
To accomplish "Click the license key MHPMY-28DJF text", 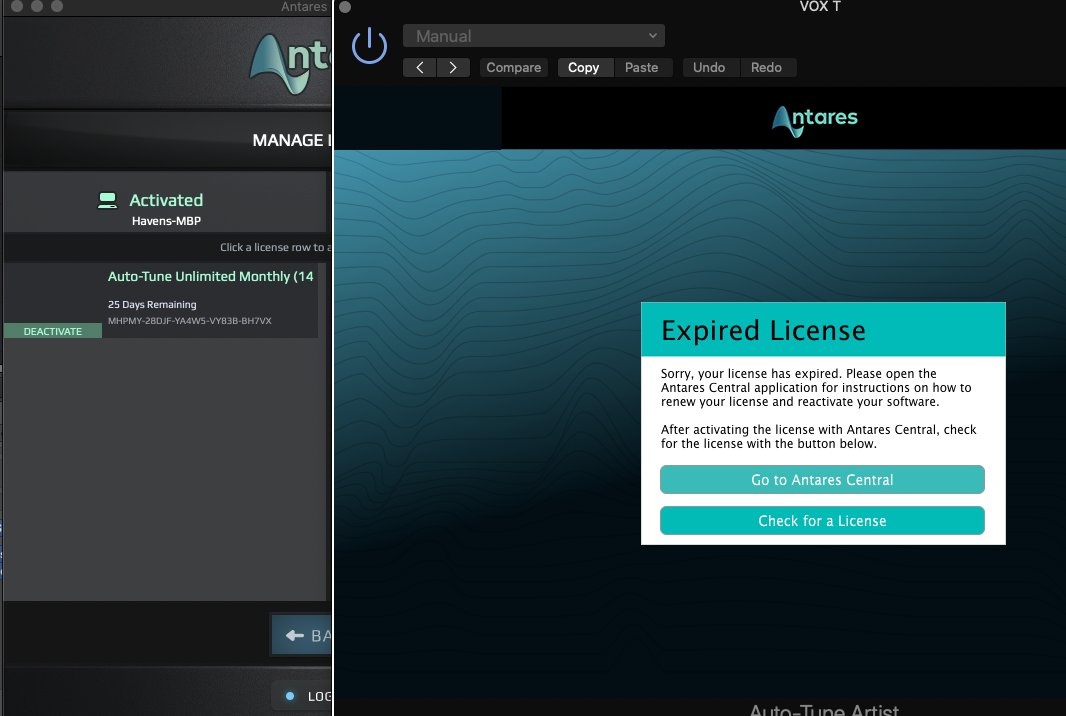I will coord(190,321).
